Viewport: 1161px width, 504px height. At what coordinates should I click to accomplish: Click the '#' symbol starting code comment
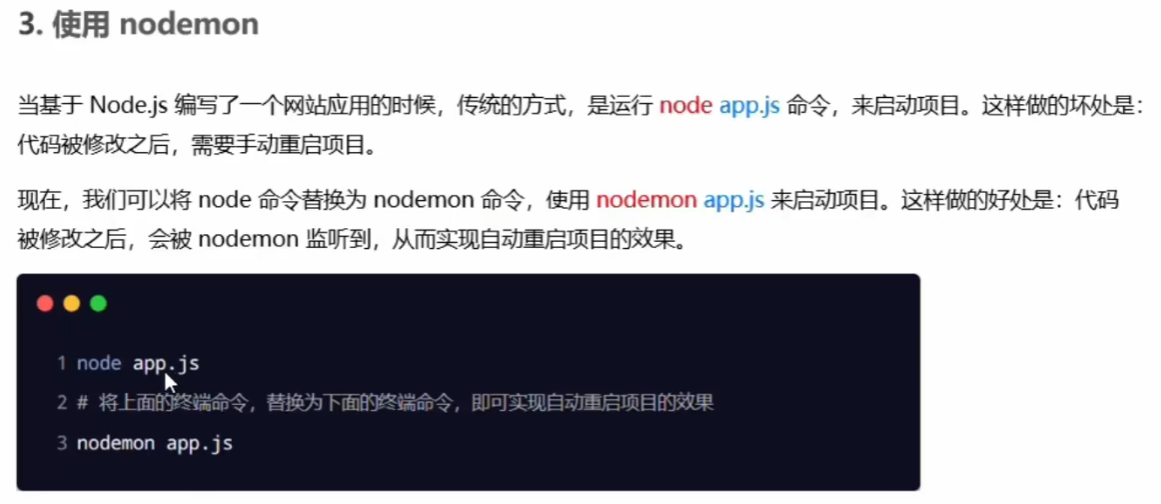coord(82,403)
